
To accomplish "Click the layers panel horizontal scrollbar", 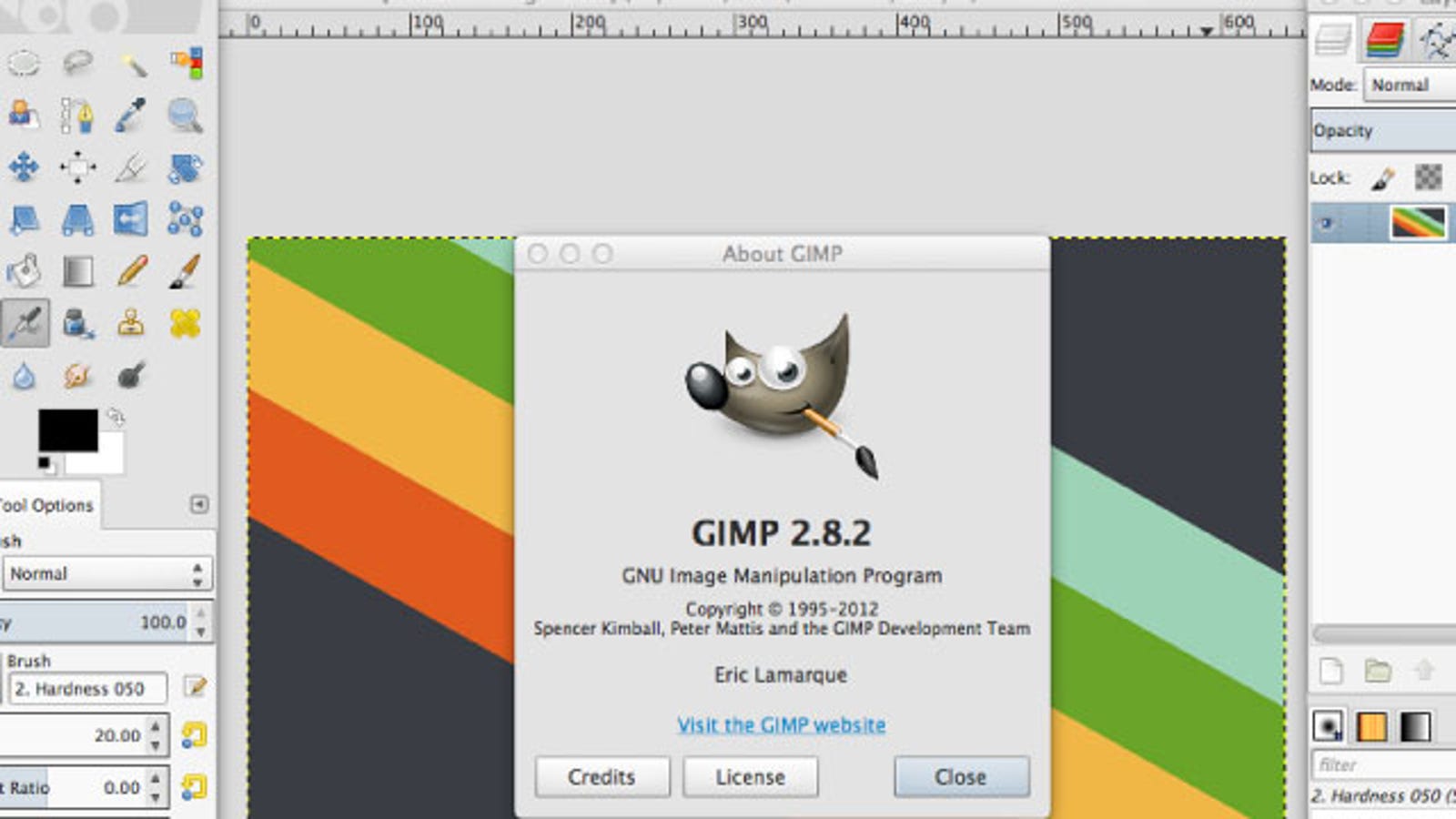I will point(1384,633).
